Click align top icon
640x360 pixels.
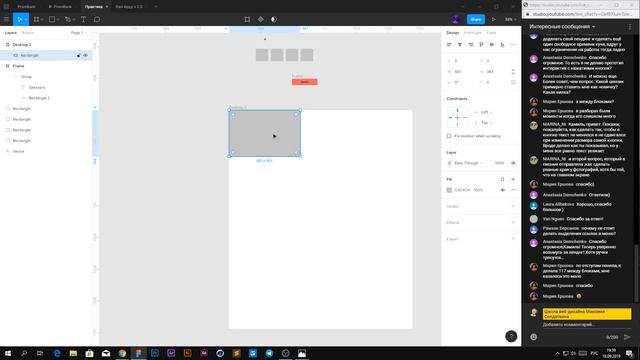point(481,44)
